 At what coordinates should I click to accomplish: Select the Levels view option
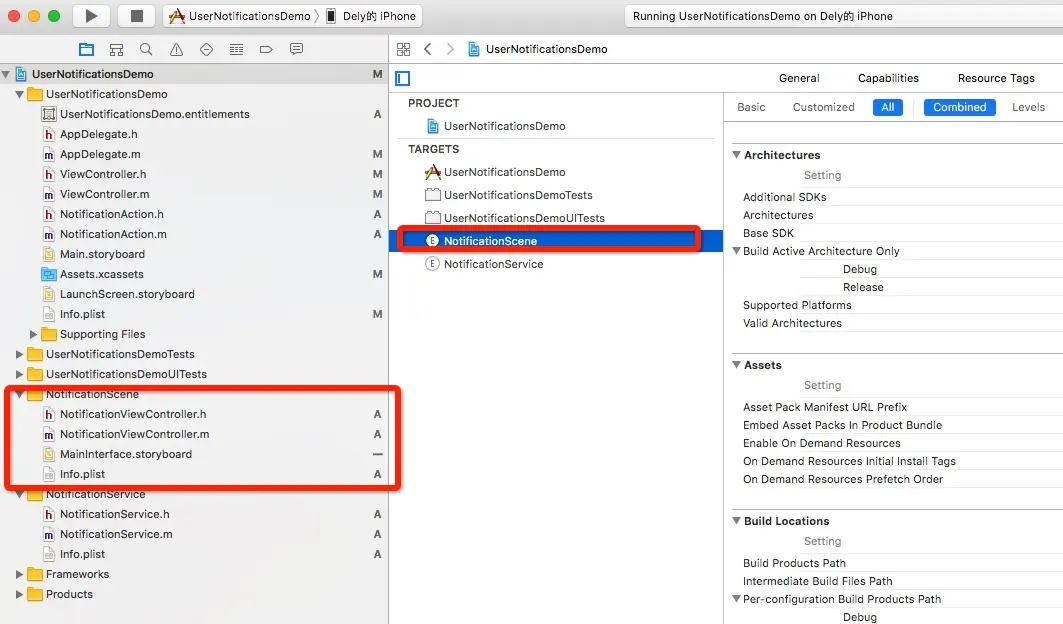[1028, 107]
